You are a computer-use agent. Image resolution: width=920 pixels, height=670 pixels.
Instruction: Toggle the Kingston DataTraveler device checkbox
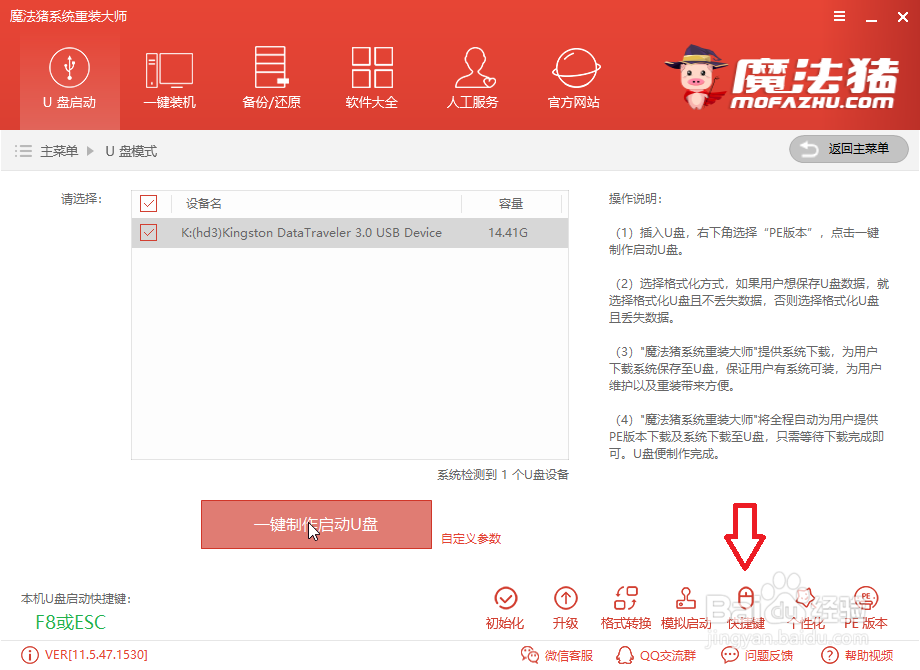(150, 232)
